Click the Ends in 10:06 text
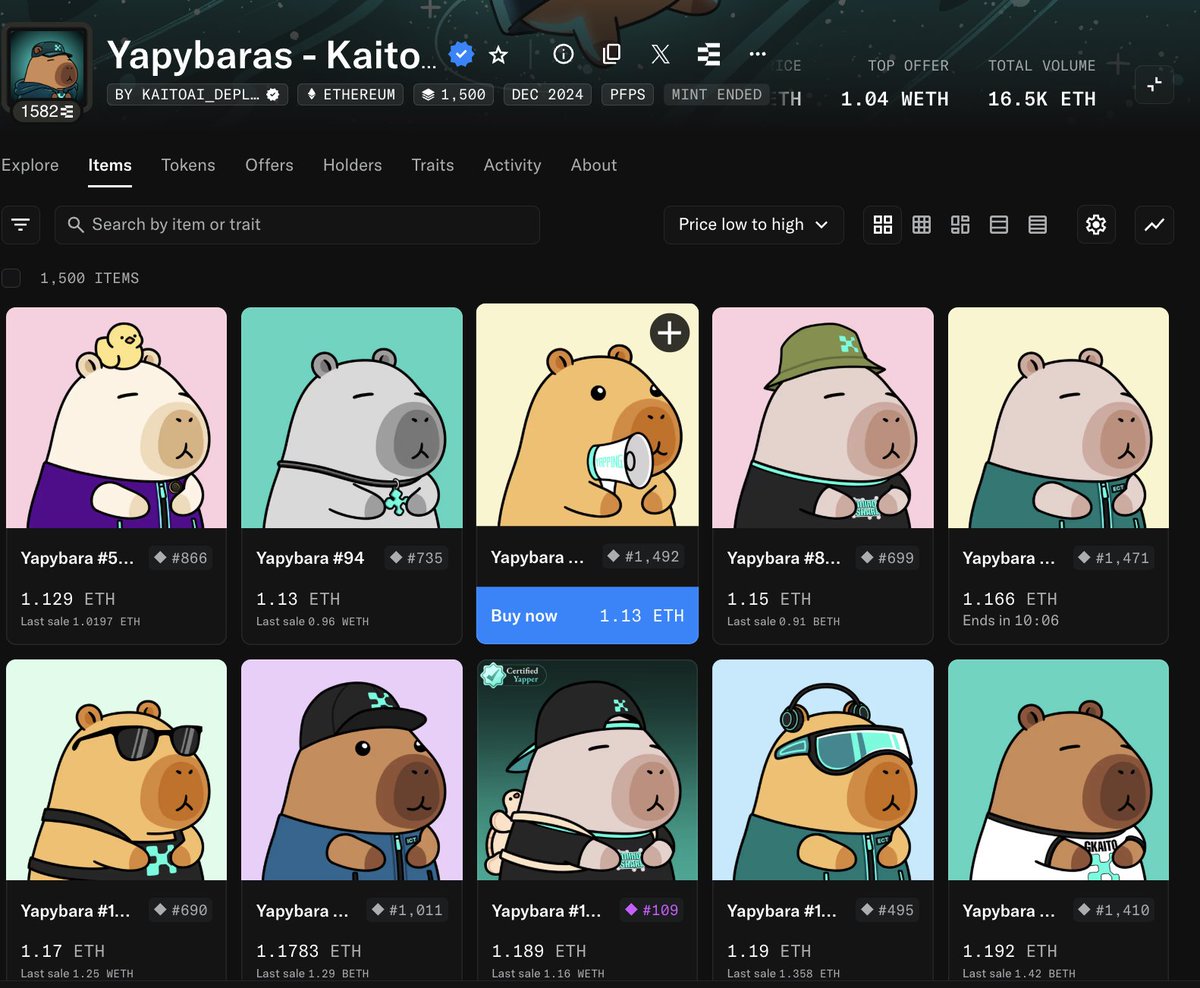The width and height of the screenshot is (1200, 988). point(1011,621)
